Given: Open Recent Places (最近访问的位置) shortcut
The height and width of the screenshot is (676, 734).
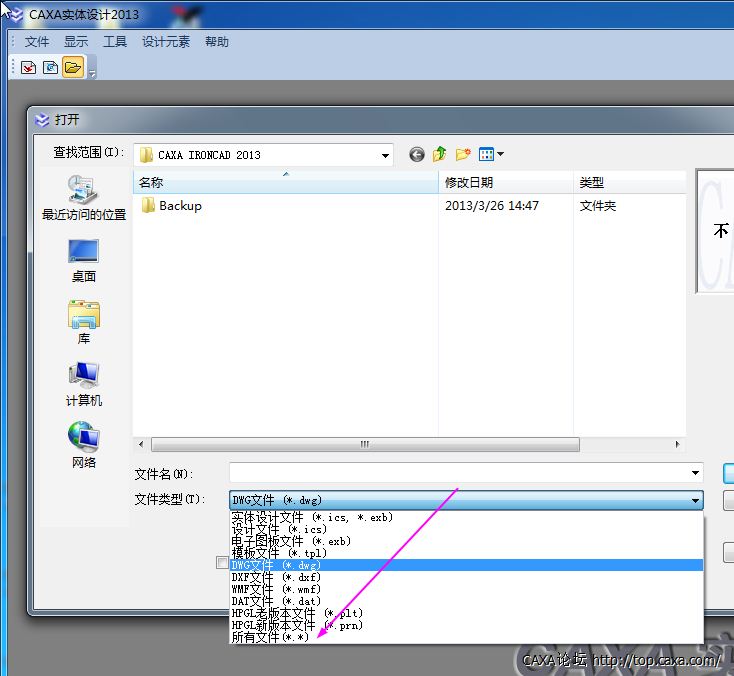Looking at the screenshot, I should coord(84,197).
